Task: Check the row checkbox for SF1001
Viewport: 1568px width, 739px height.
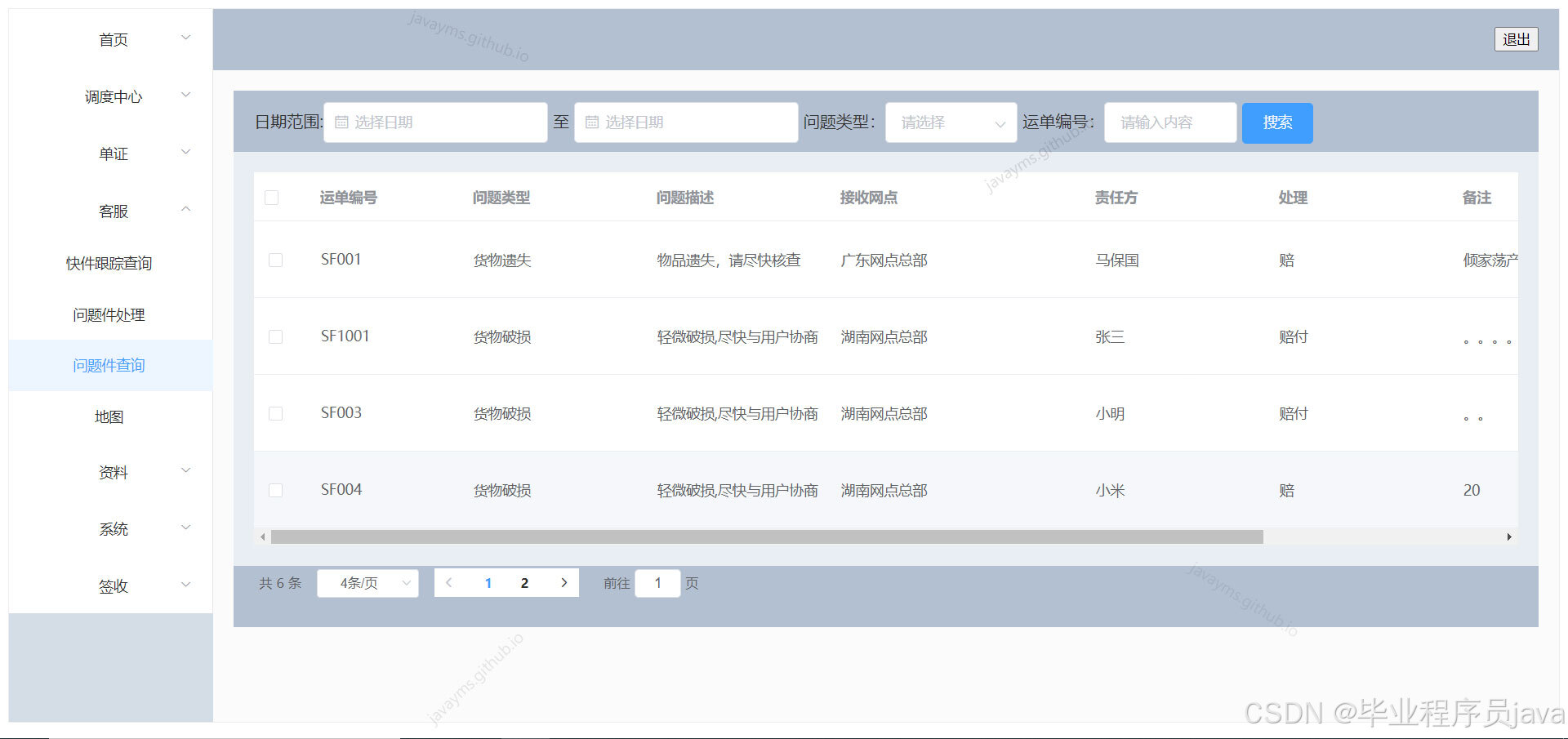Action: (276, 336)
